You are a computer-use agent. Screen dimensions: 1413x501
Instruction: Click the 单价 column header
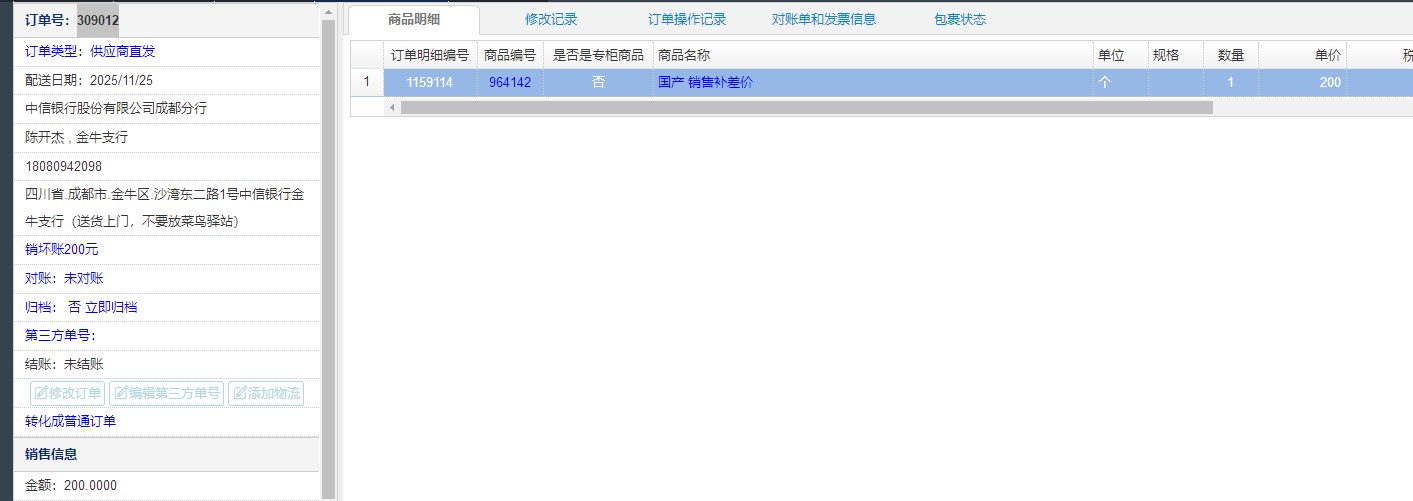pos(1301,55)
